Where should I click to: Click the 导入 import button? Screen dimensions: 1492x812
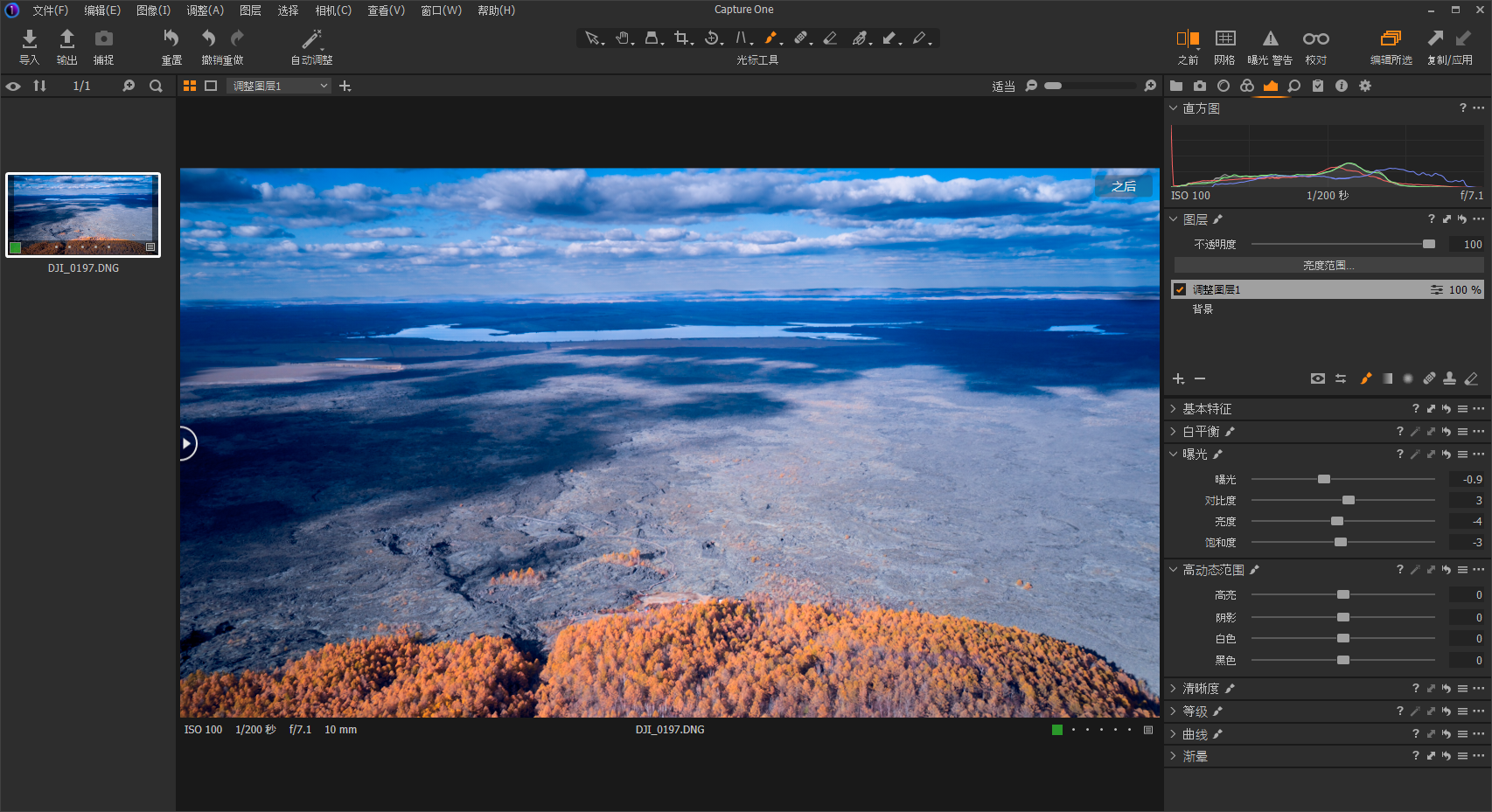click(x=29, y=47)
